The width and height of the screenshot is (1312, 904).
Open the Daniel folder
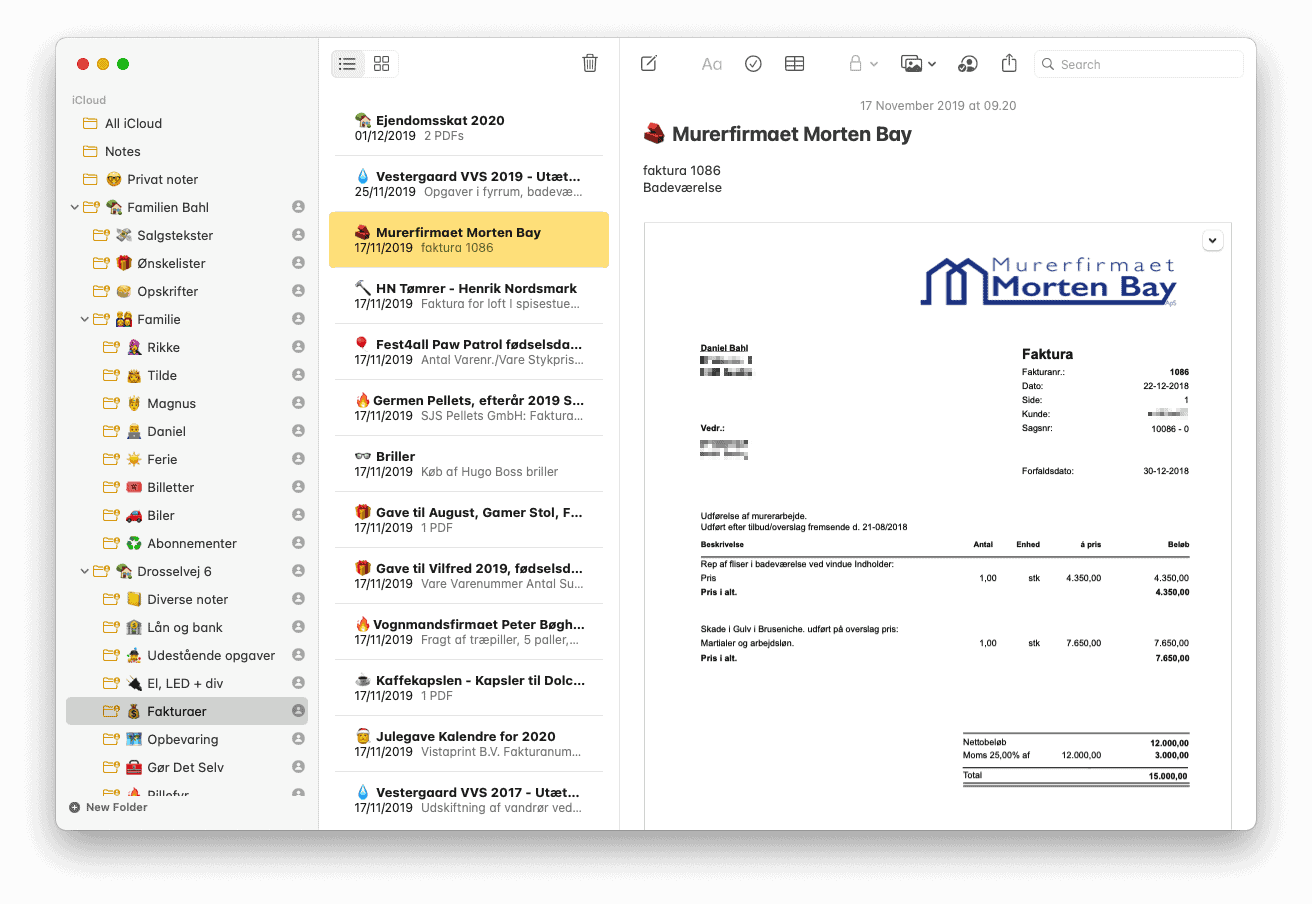click(187, 431)
